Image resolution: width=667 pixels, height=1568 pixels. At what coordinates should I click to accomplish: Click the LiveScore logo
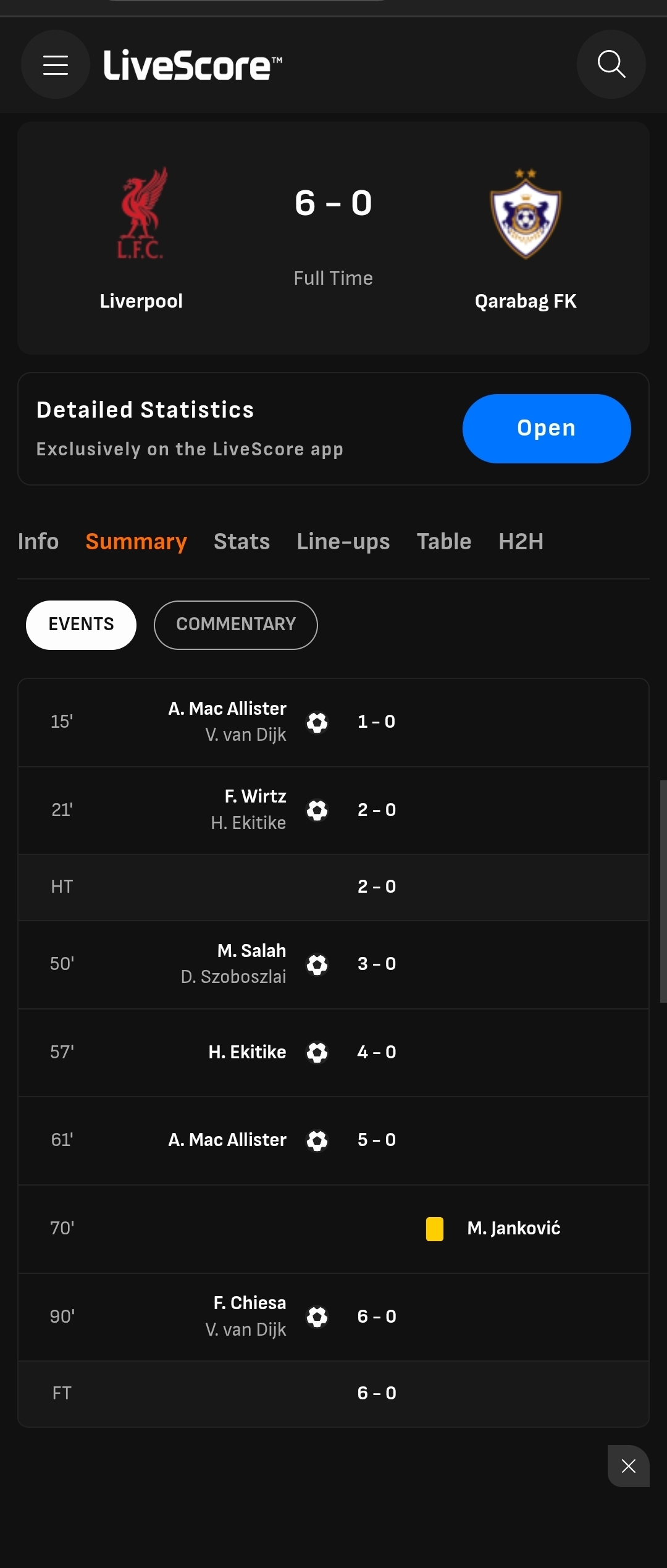[193, 65]
